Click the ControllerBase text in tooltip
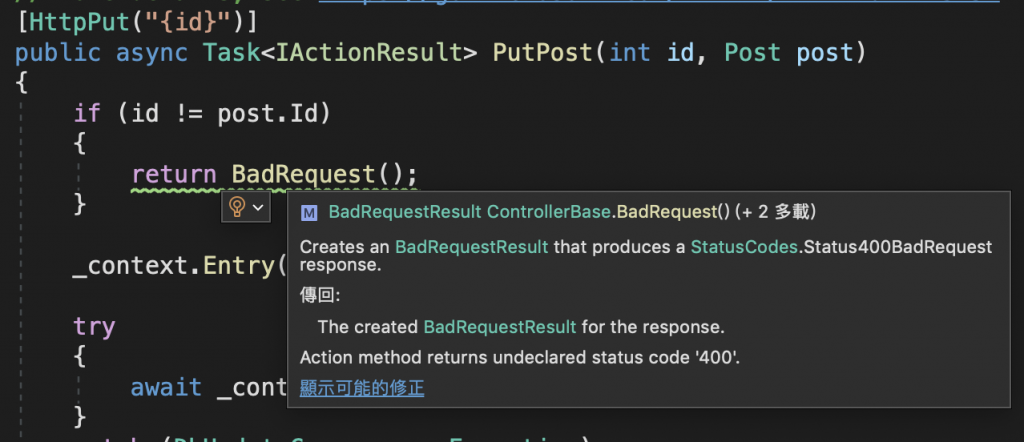The width and height of the screenshot is (1024, 442). point(549,212)
